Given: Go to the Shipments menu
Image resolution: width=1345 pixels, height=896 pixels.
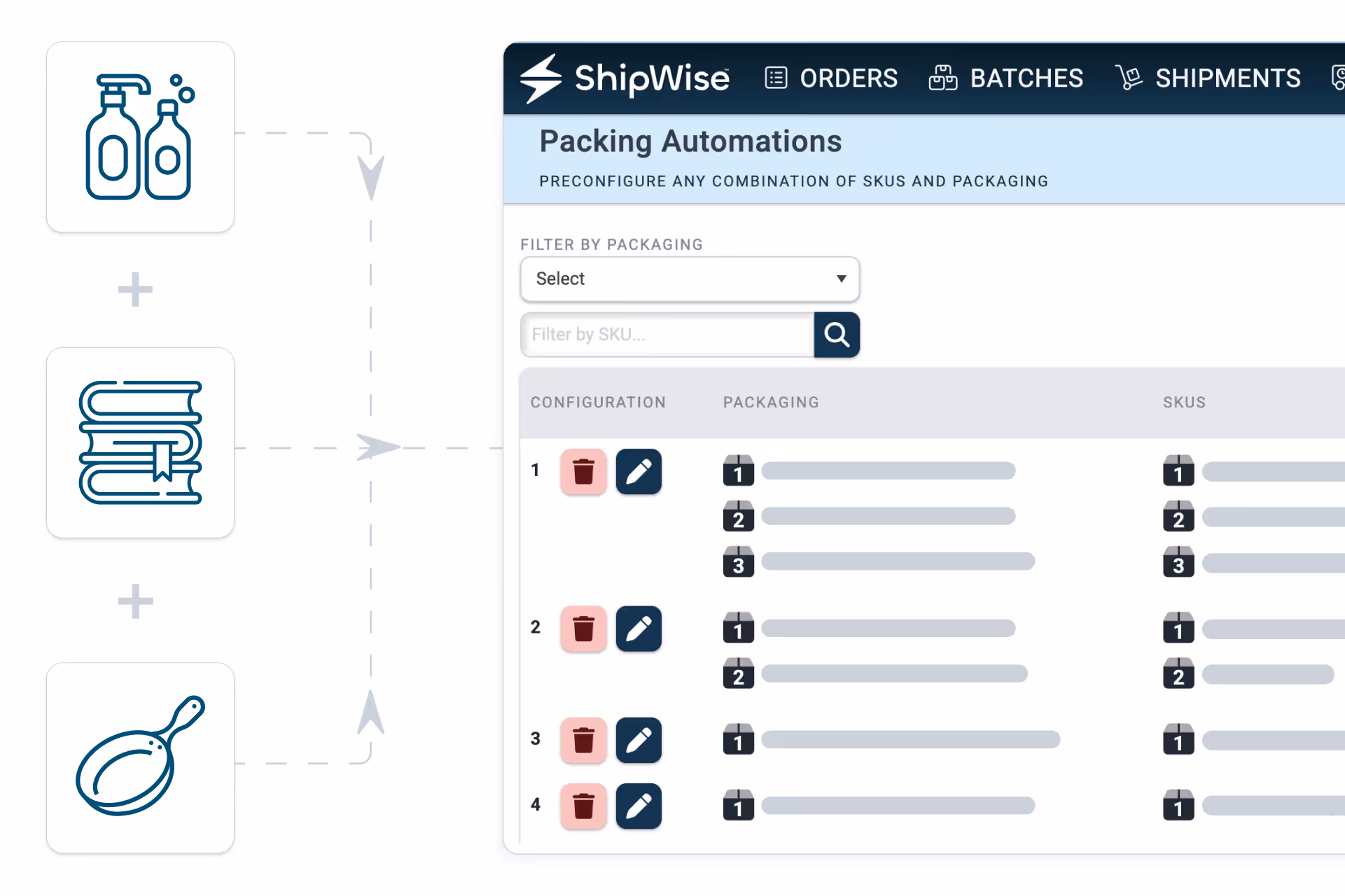Looking at the screenshot, I should (1208, 78).
